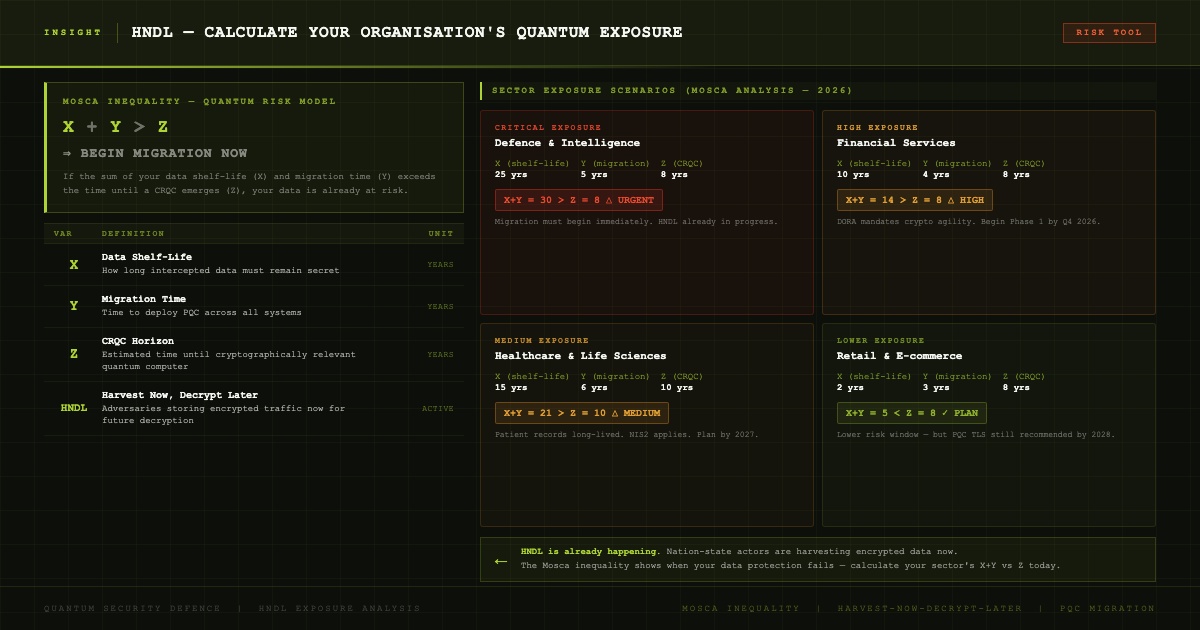Click '4 yrs' migration in Financial Services card
The image size is (1200, 630).
[936, 175]
